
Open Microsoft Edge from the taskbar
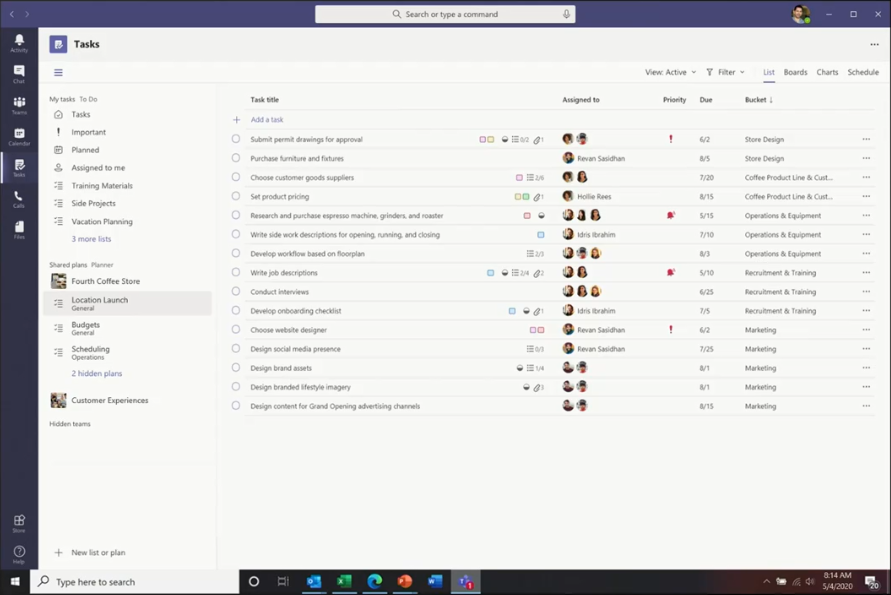(374, 581)
